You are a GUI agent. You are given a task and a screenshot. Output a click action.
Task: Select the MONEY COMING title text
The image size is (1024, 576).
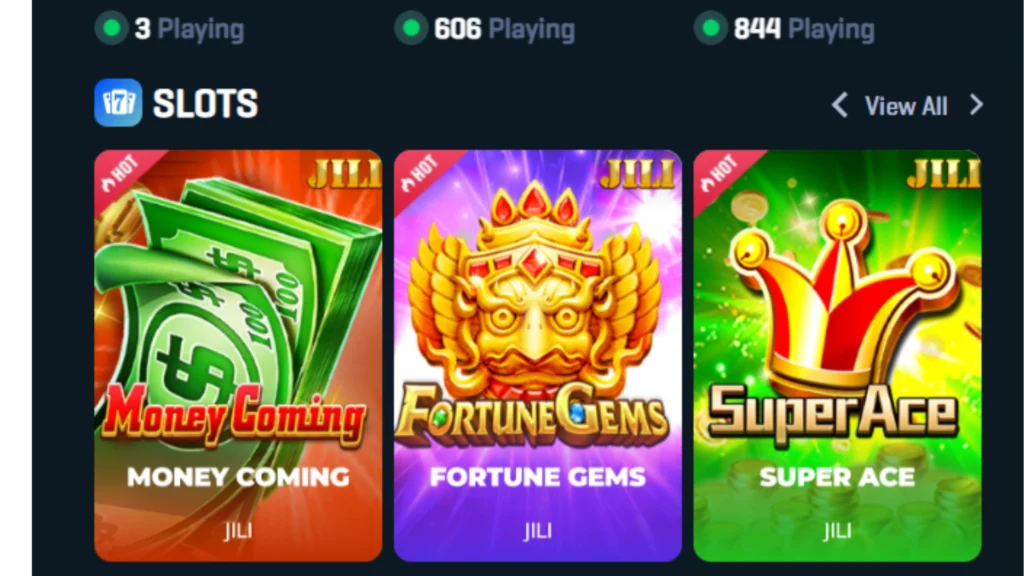coord(238,477)
